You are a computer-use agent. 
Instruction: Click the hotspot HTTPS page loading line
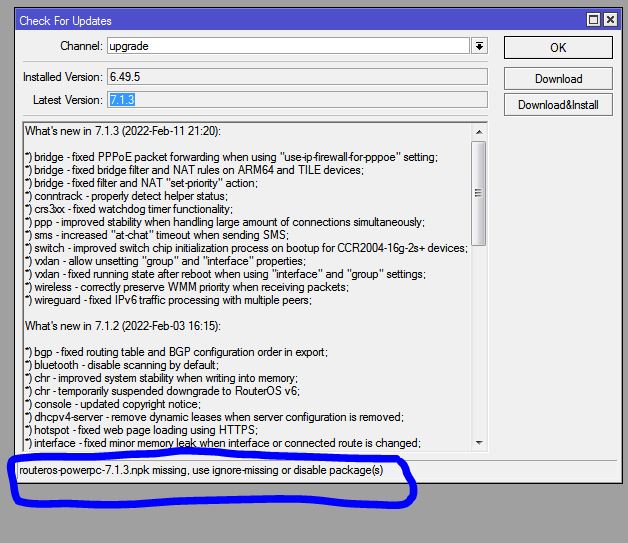[141, 430]
